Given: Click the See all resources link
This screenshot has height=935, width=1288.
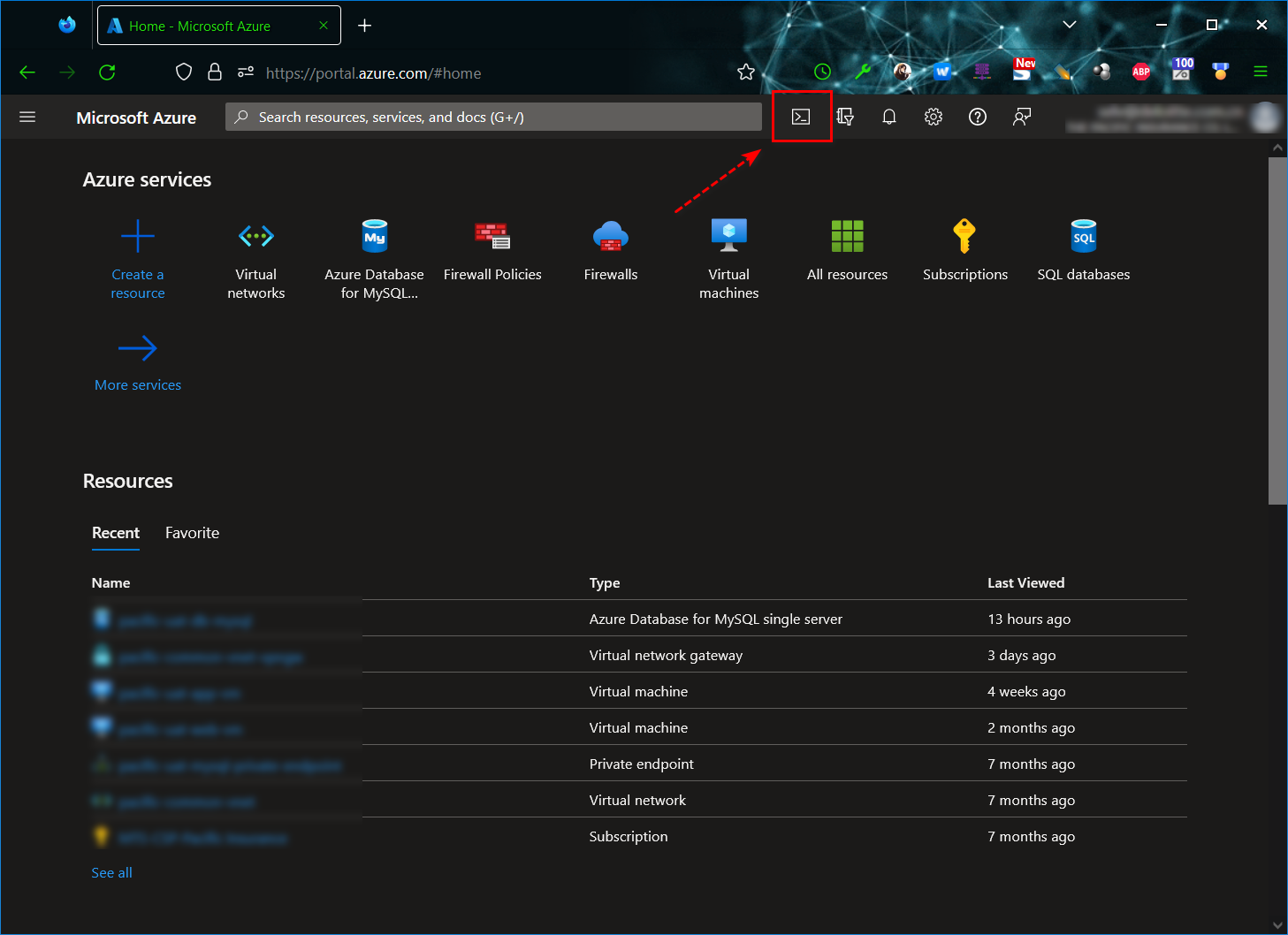Looking at the screenshot, I should [112, 872].
